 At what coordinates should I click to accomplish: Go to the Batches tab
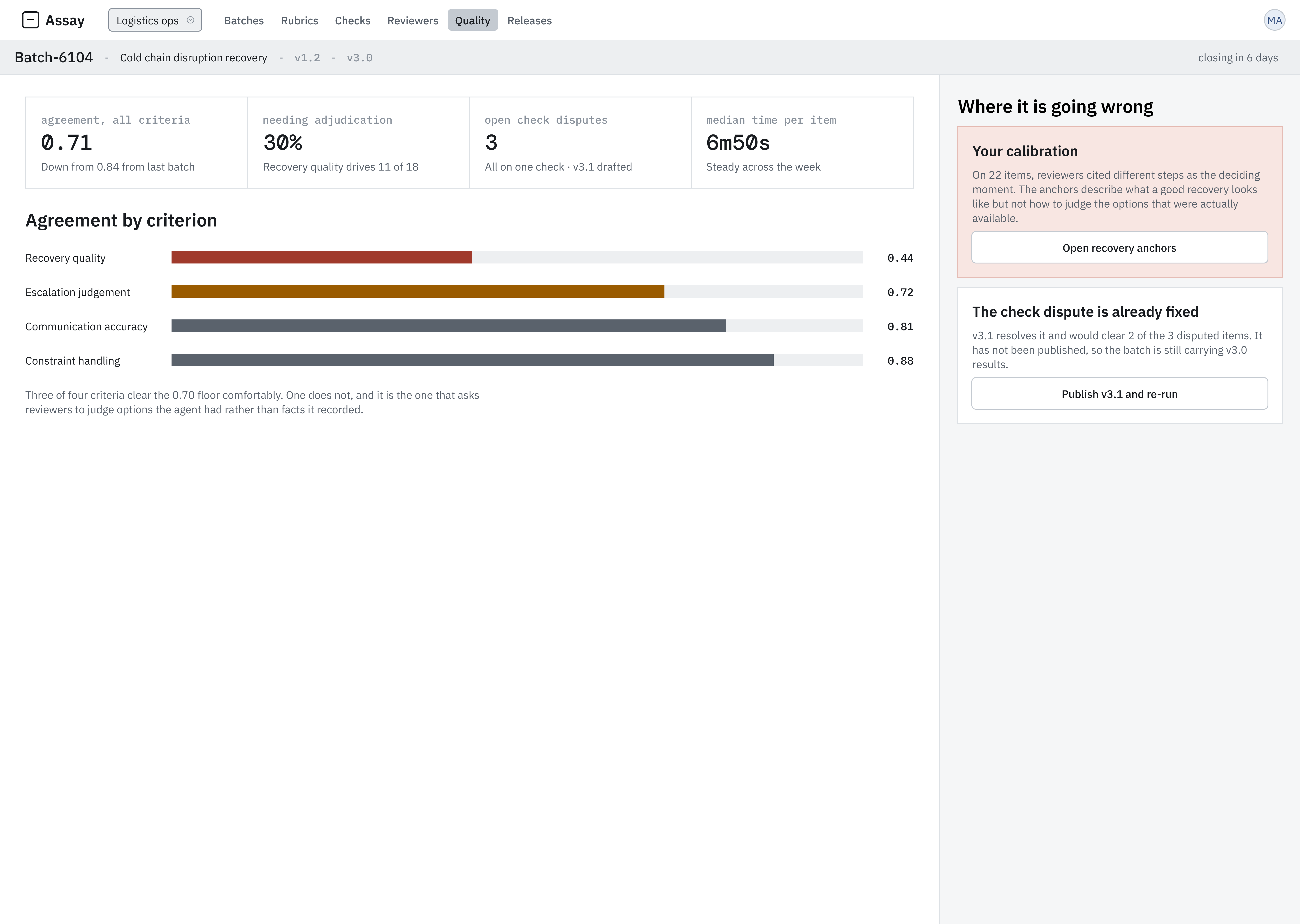click(244, 21)
